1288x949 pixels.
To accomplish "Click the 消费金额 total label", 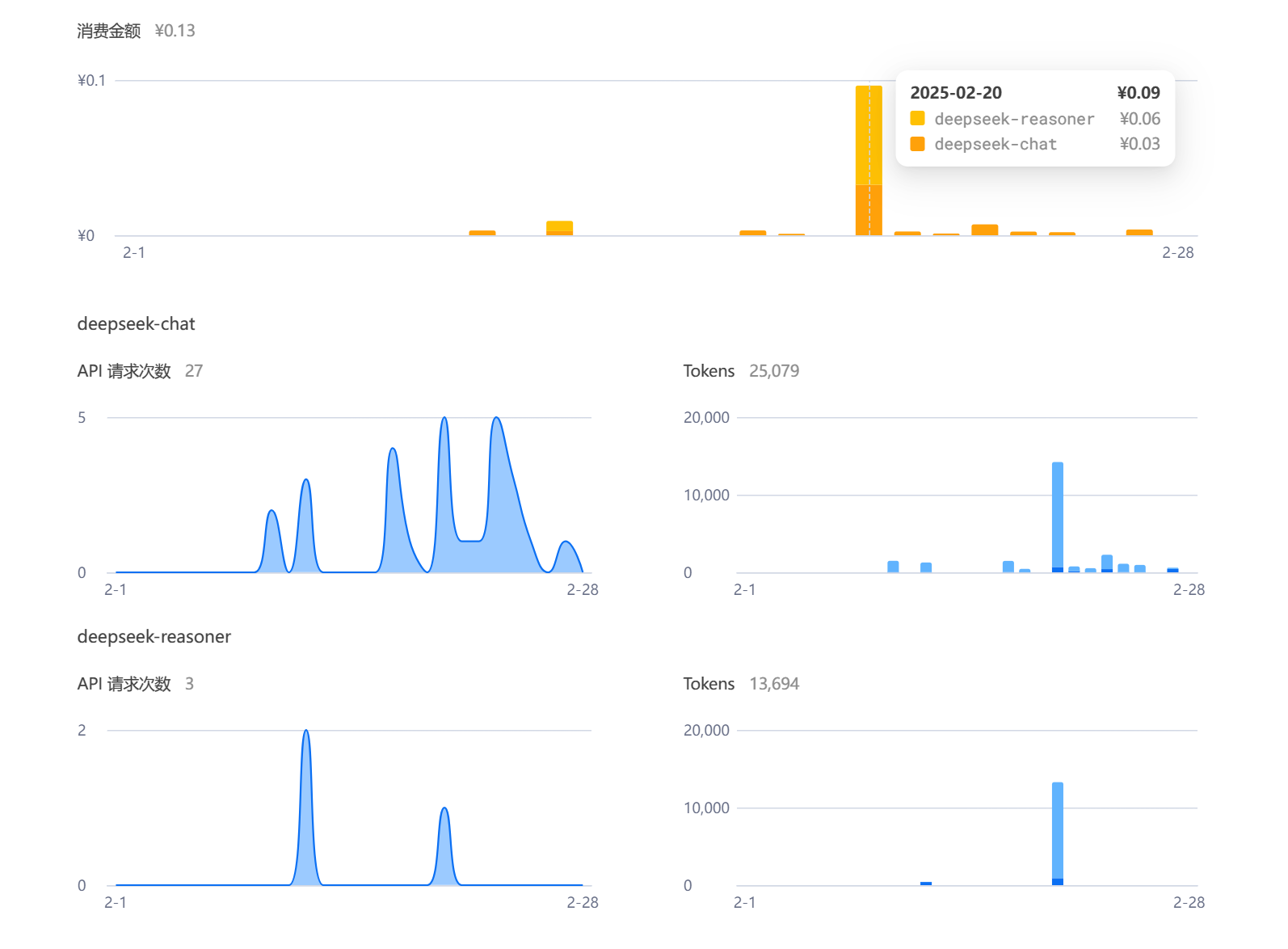I will tap(109, 31).
